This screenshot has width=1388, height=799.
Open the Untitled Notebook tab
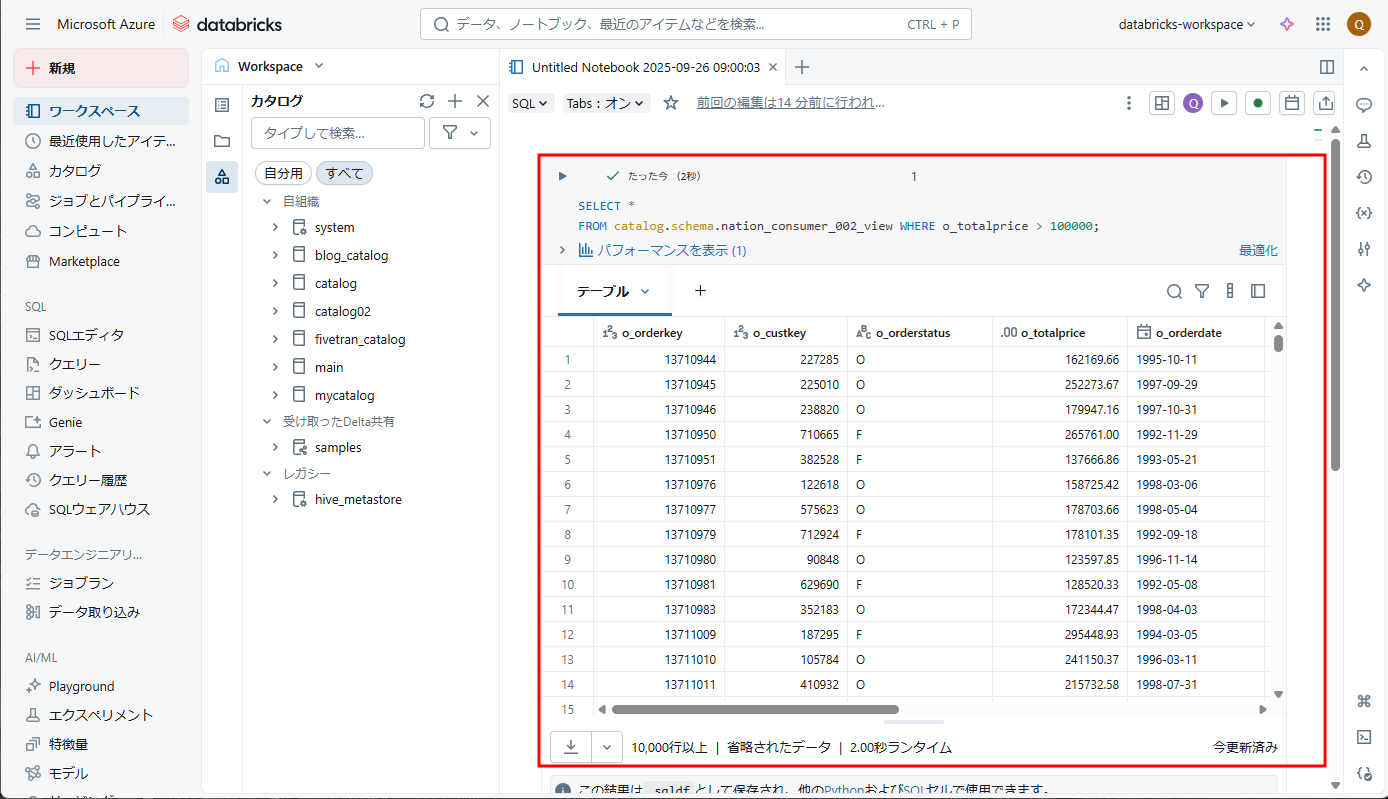[645, 67]
